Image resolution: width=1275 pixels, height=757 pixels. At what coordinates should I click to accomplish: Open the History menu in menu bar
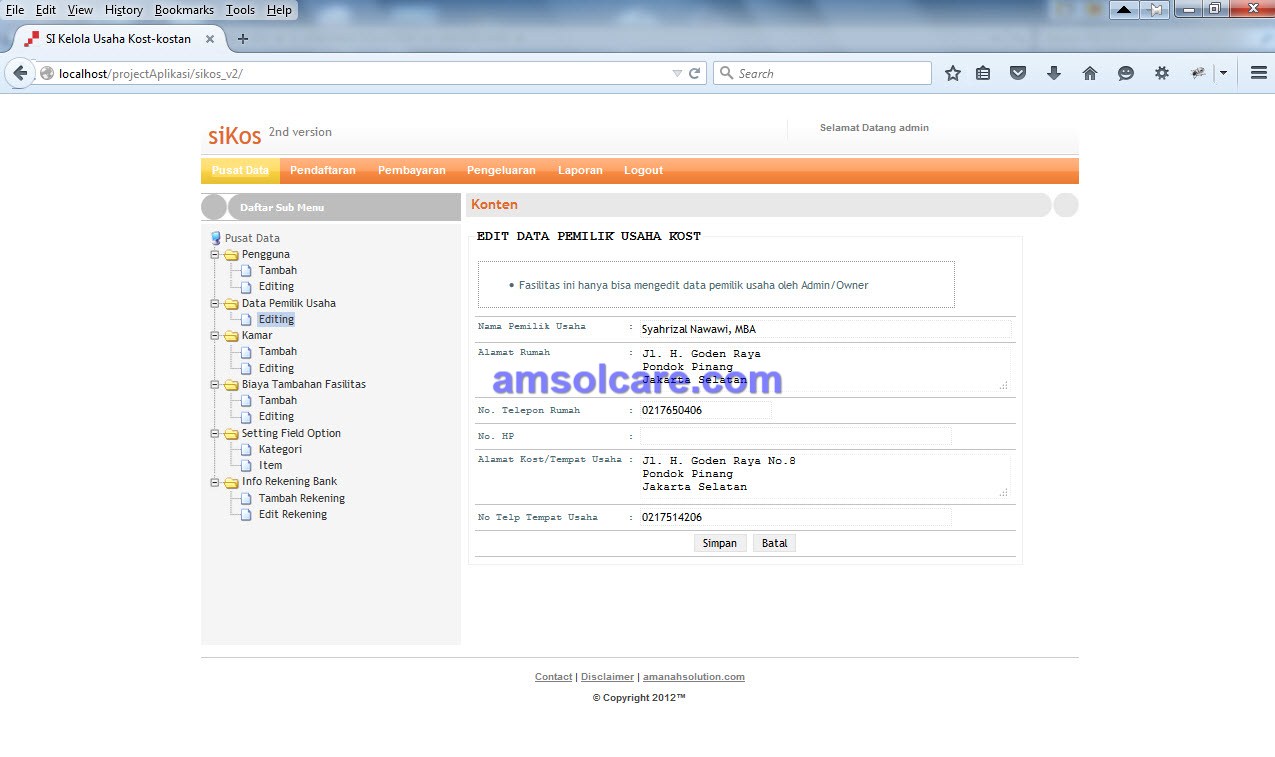pos(124,10)
